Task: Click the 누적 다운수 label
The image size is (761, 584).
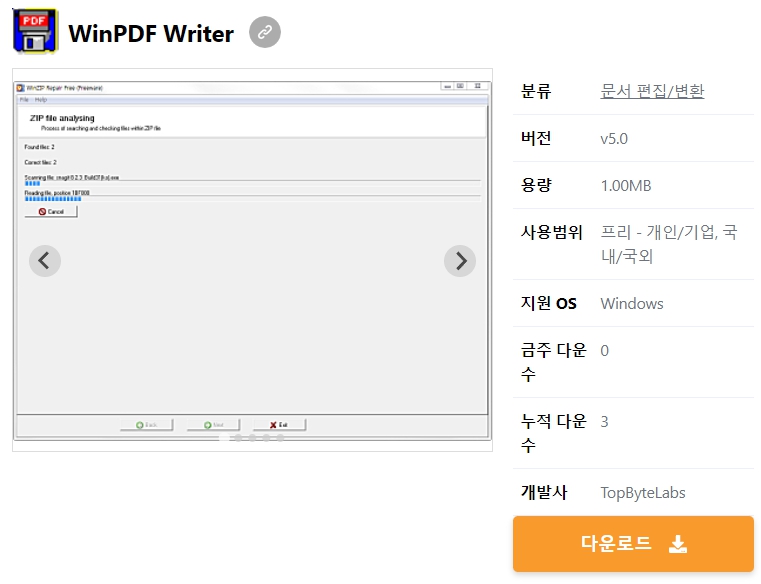Action: point(554,433)
